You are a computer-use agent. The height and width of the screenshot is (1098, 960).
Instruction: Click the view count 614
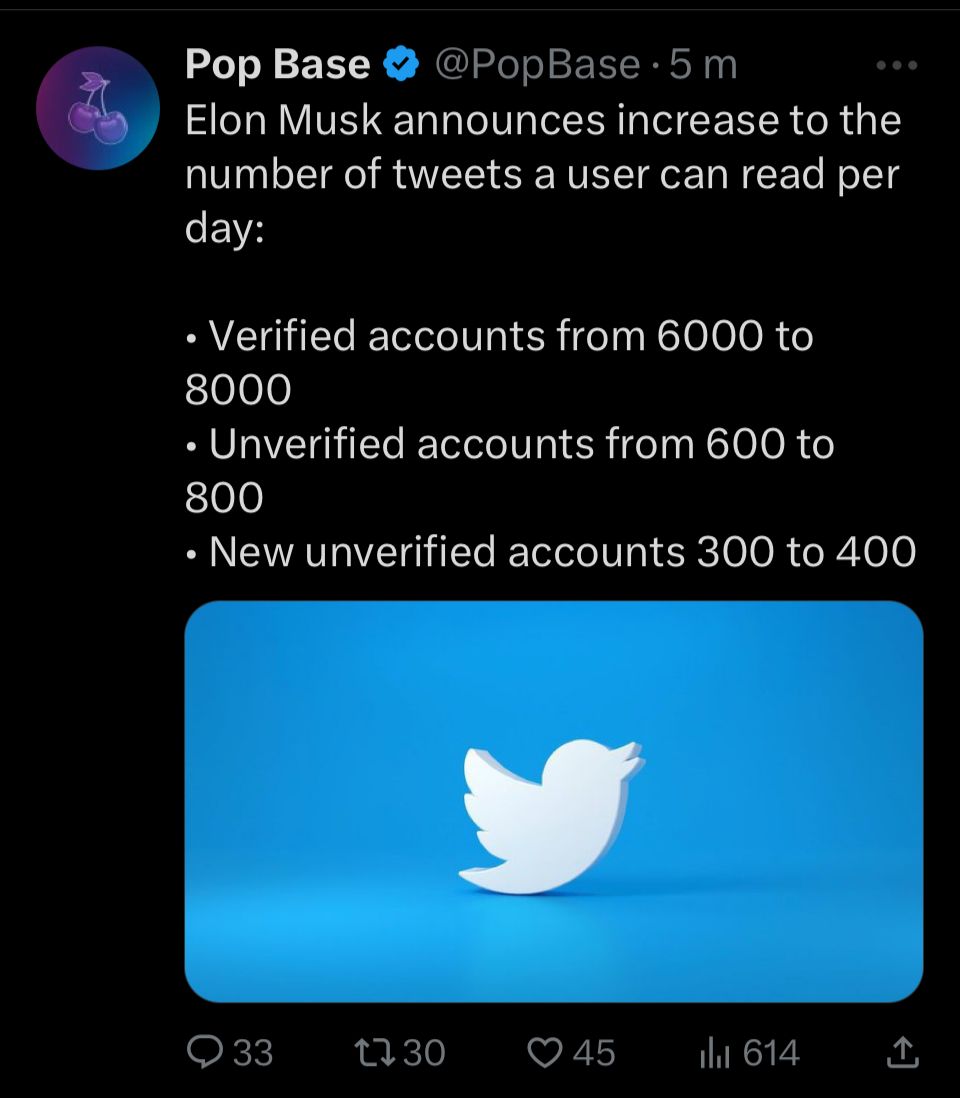pyautogui.click(x=772, y=1052)
